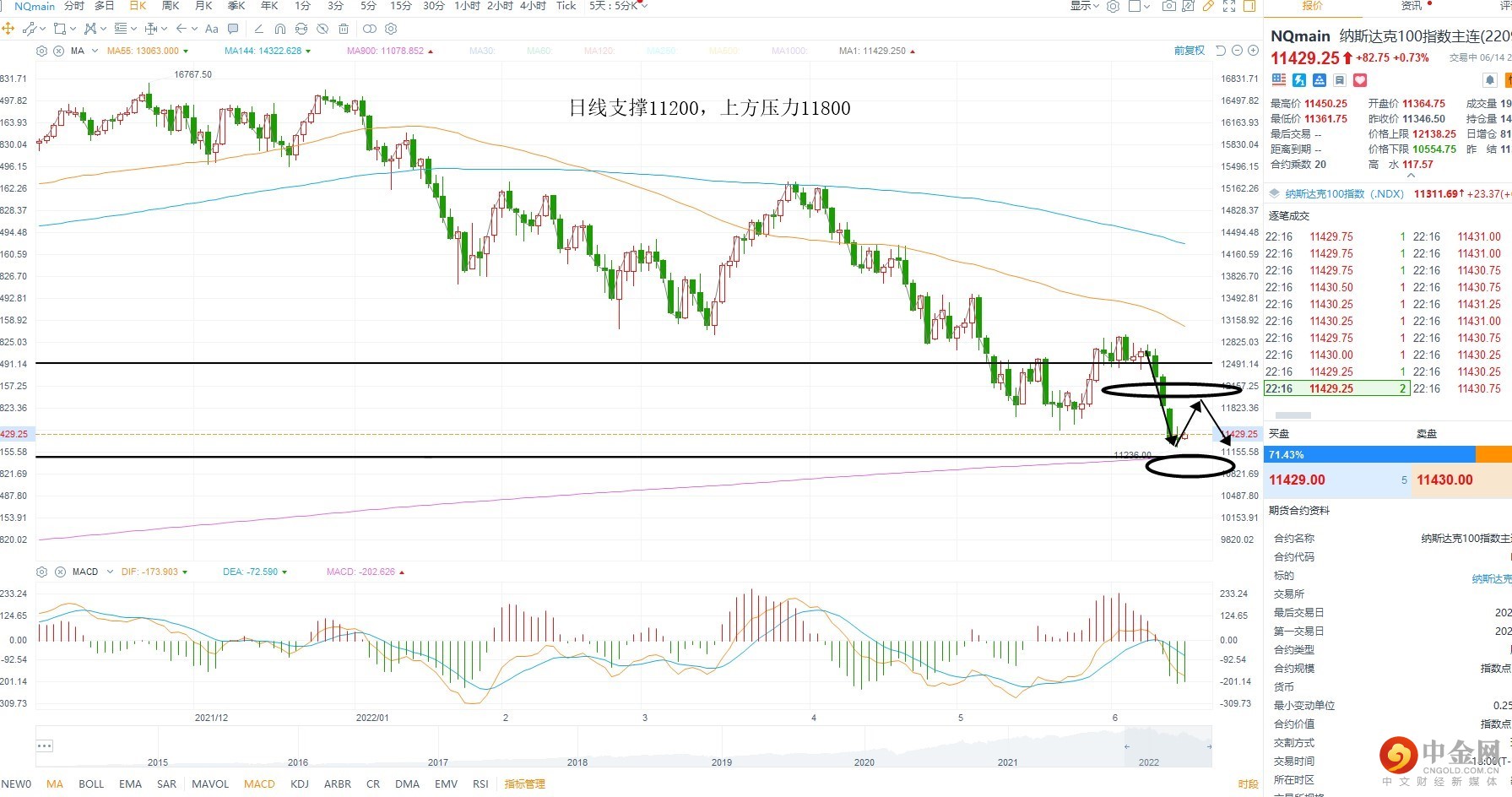Select the 周K weekly candlestick period
Viewport: 1512px width, 797px height.
tap(171, 6)
